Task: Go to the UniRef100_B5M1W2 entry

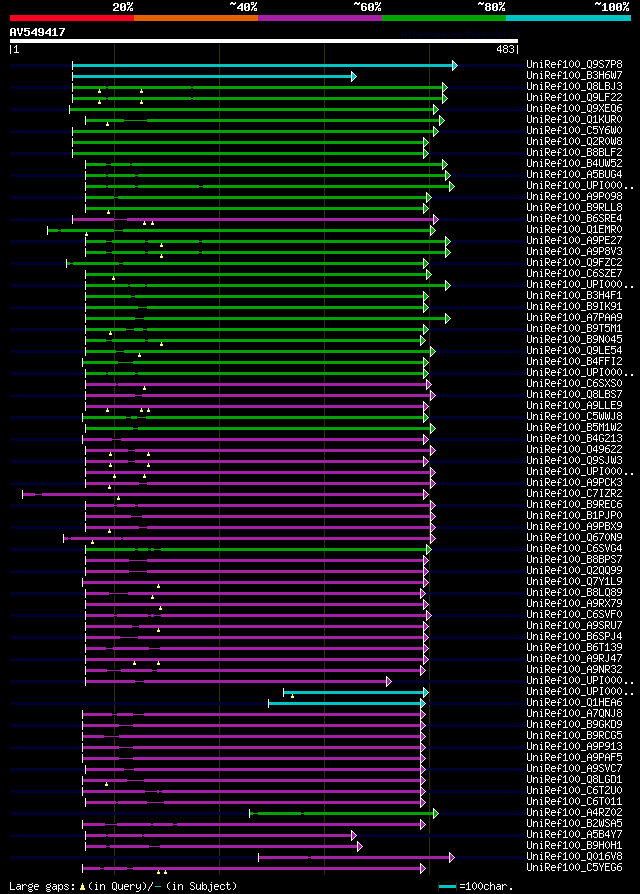Action: 574,427
